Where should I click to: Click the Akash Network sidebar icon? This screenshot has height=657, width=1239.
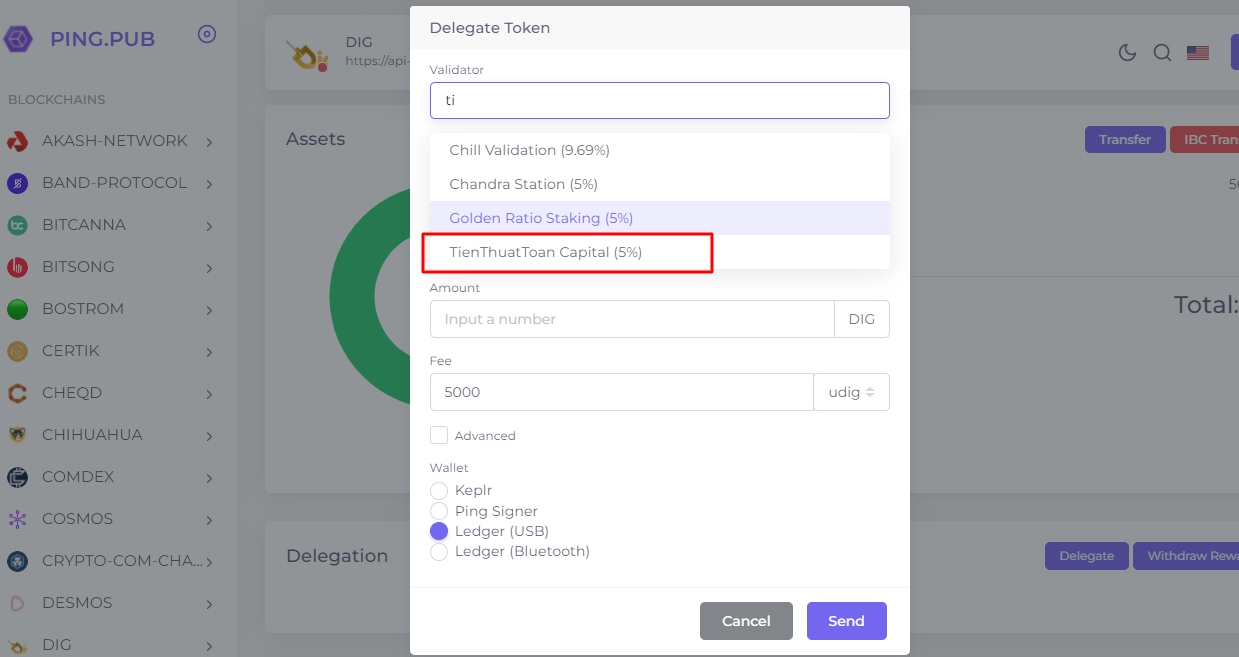coord(17,141)
